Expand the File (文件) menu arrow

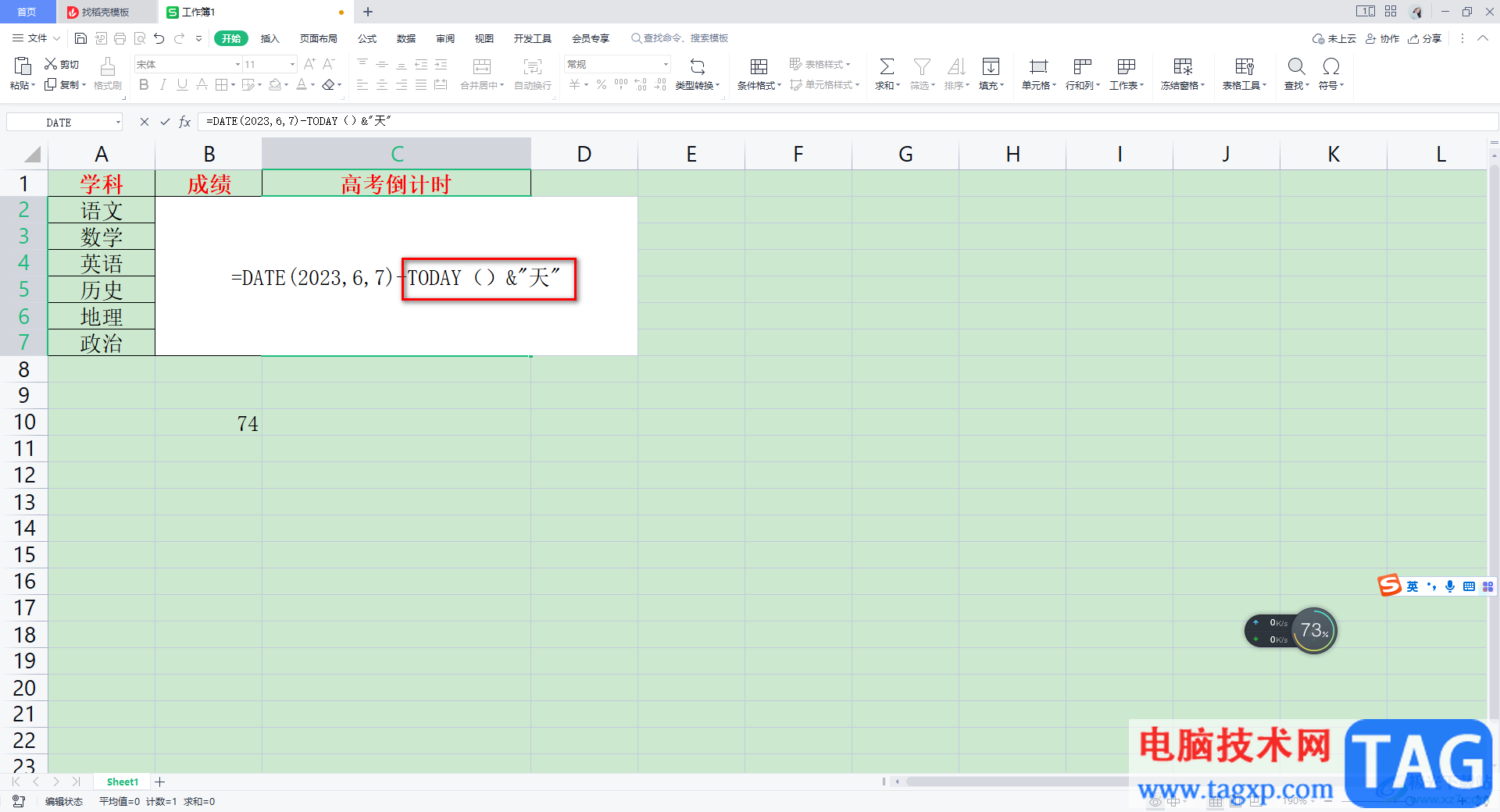point(56,38)
